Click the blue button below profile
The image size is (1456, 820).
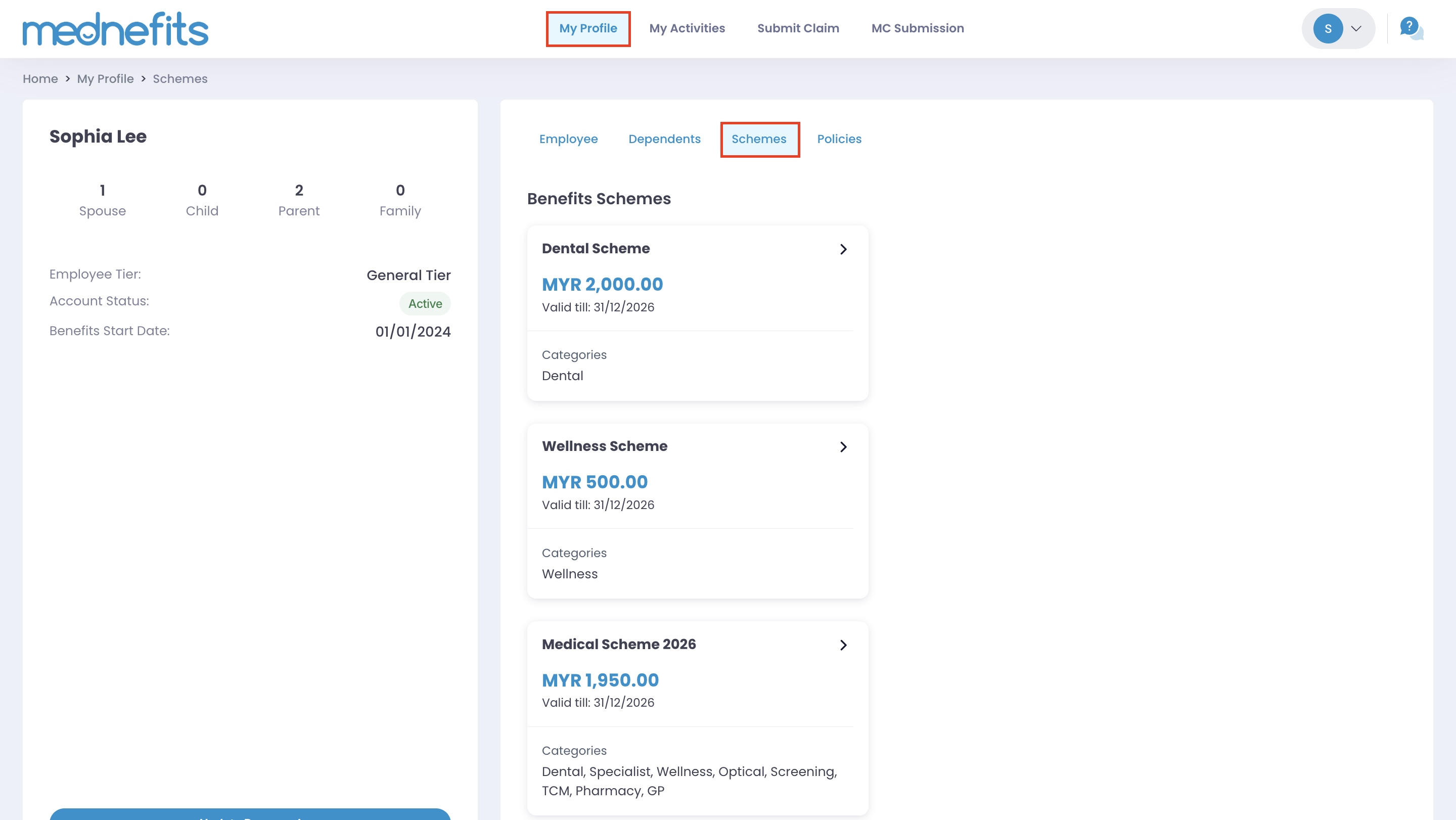pyautogui.click(x=250, y=815)
